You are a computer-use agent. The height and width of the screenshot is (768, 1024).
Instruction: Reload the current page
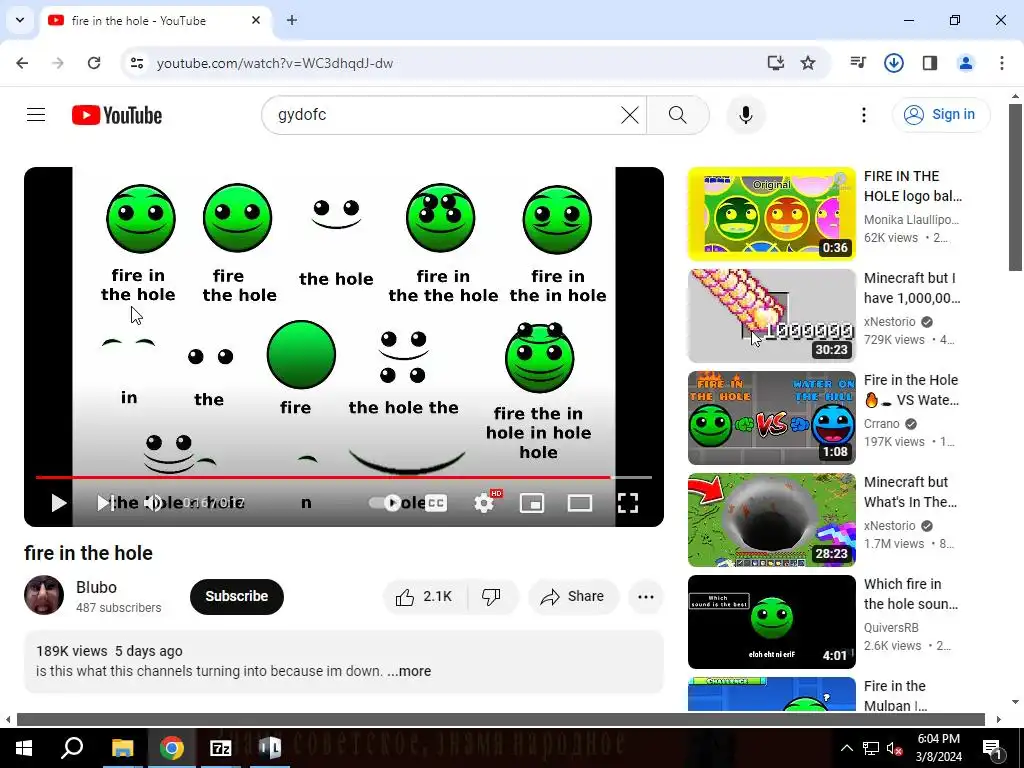click(x=94, y=63)
